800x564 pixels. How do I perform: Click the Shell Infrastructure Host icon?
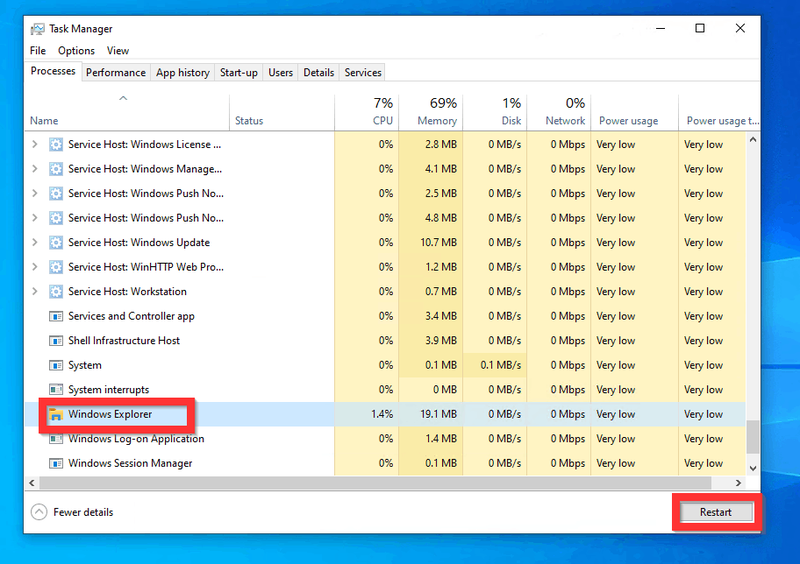(x=56, y=340)
